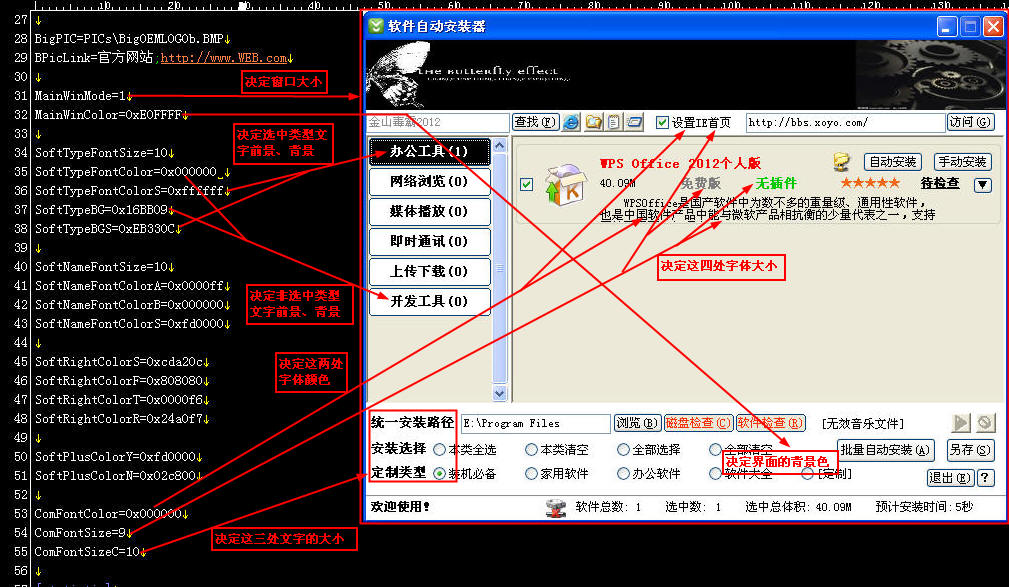Click the 访问(G) visit button
1009x587 pixels.
click(x=970, y=122)
